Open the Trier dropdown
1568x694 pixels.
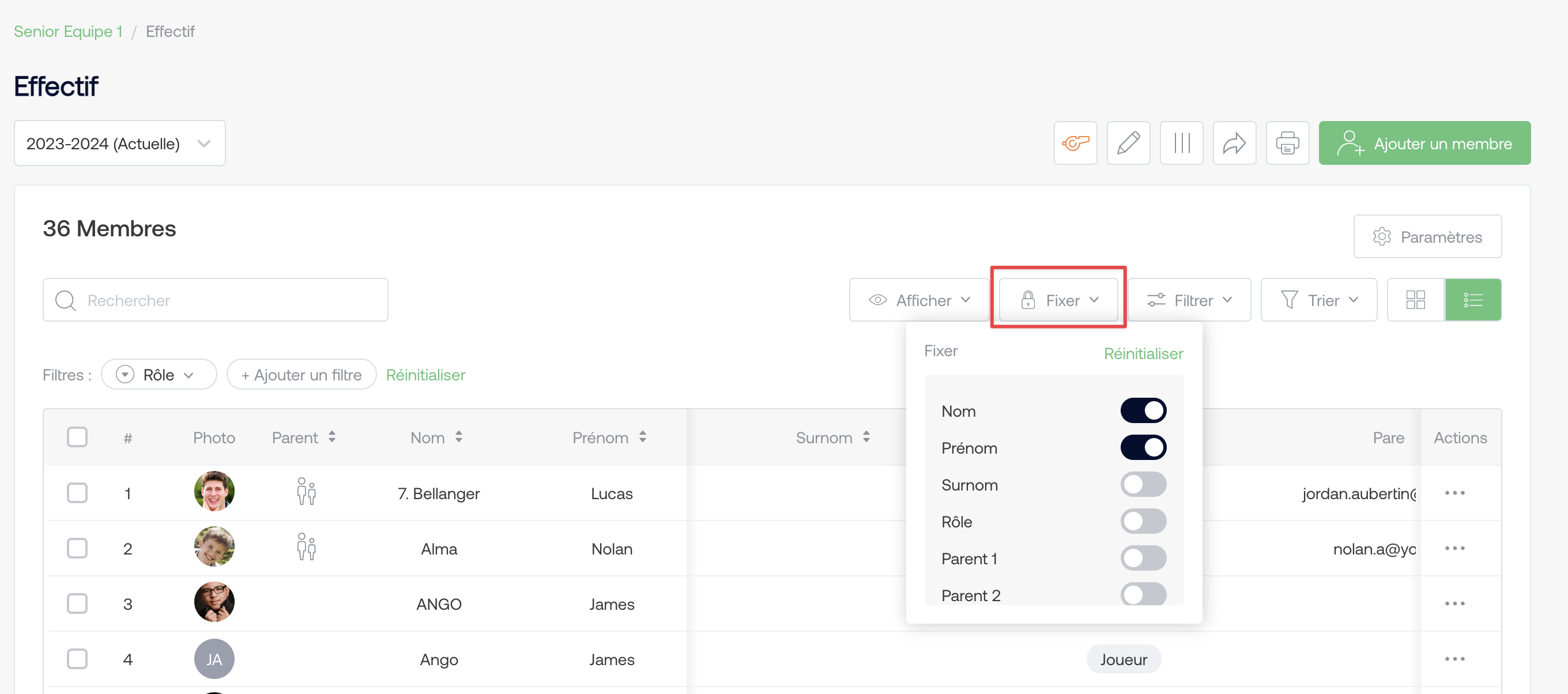tap(1318, 300)
